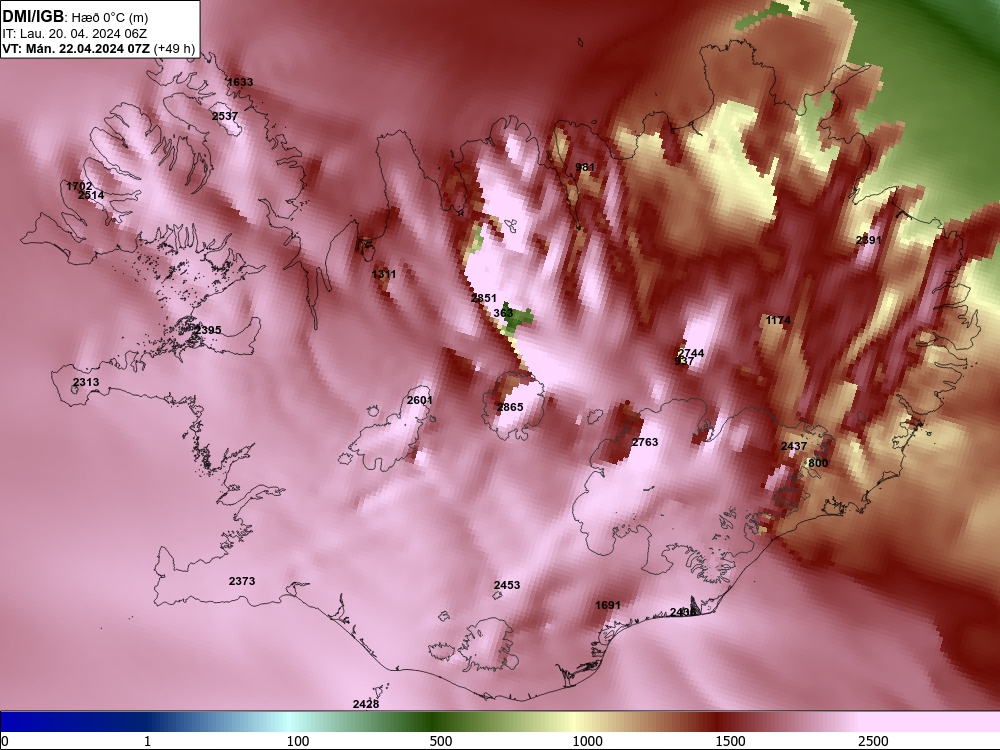Viewport: 1000px width, 750px height.
Task: Select the IT: Lau. 20. 04. 2024 06Z line
Action: [x=75, y=34]
